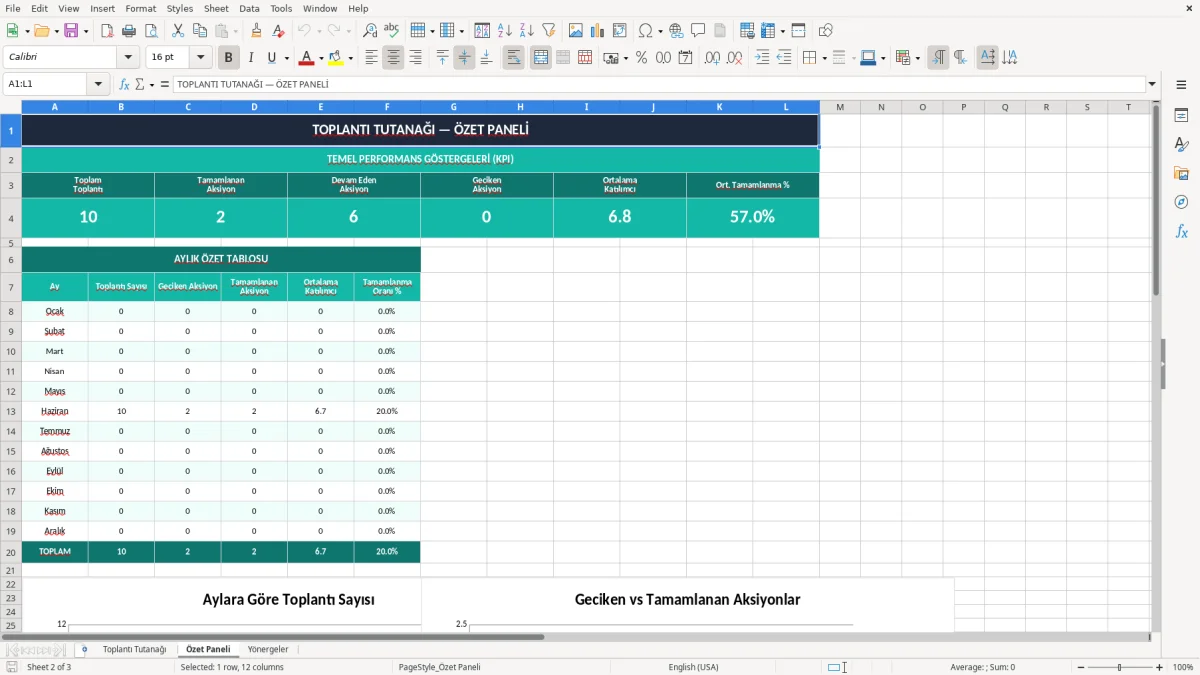Click the Print icon
Viewport: 1200px width, 675px height.
[x=129, y=31]
